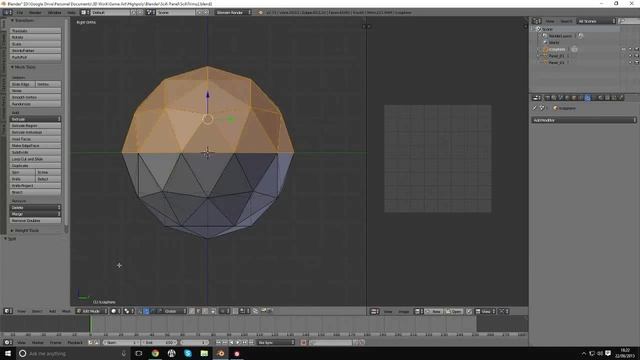Open the 3D viewport Add menu
The width and height of the screenshot is (640, 360).
point(52,311)
